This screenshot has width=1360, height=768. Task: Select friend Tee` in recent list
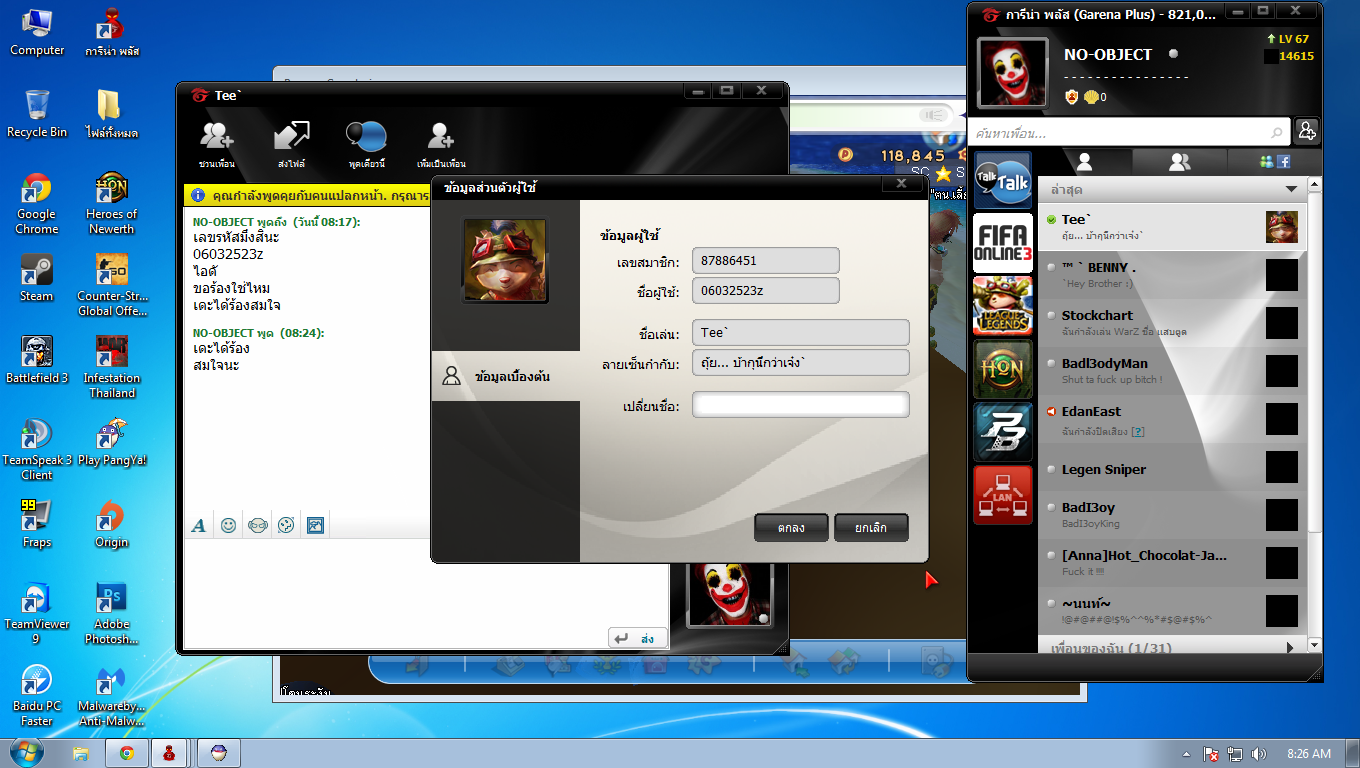tap(1171, 227)
